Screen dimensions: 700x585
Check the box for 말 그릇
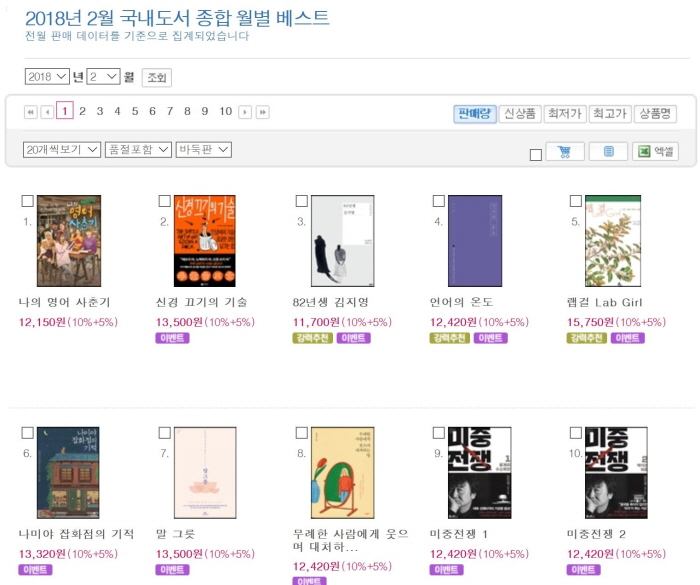165,433
